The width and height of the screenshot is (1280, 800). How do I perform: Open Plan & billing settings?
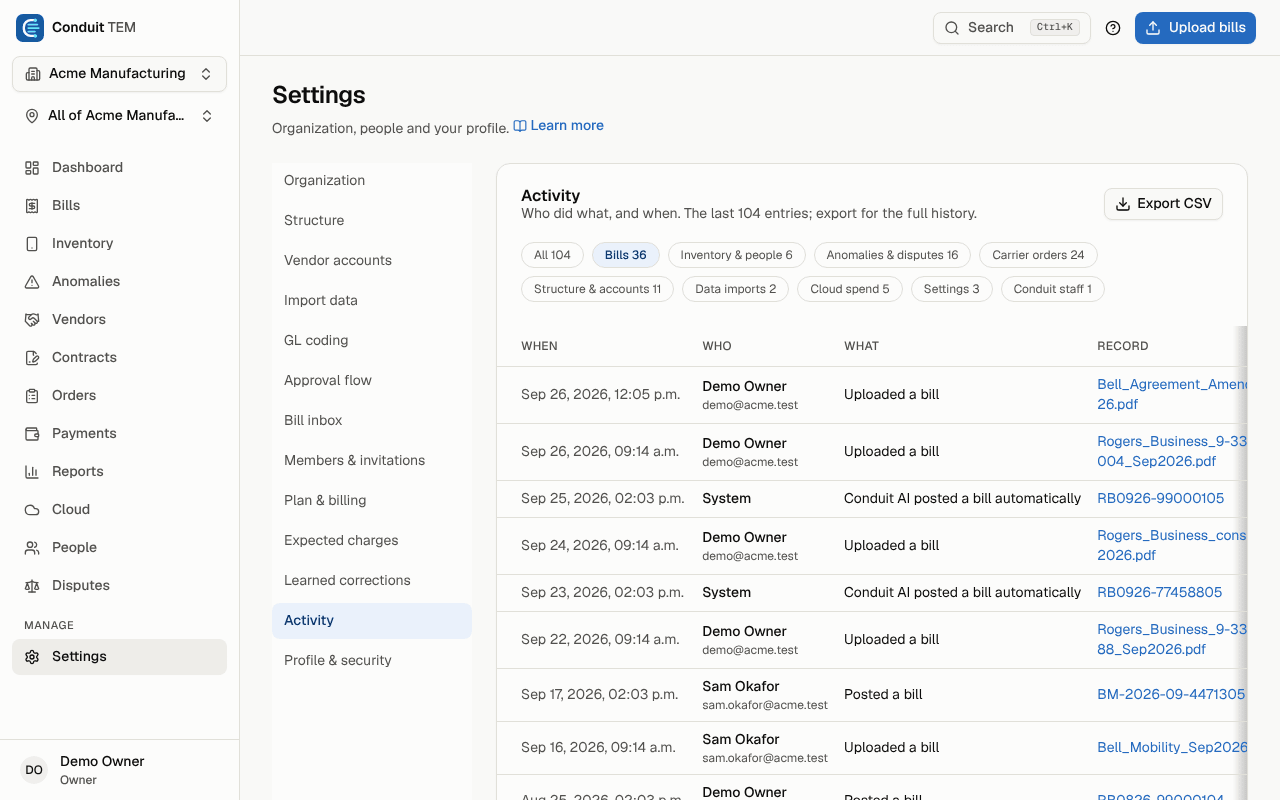[372, 501]
